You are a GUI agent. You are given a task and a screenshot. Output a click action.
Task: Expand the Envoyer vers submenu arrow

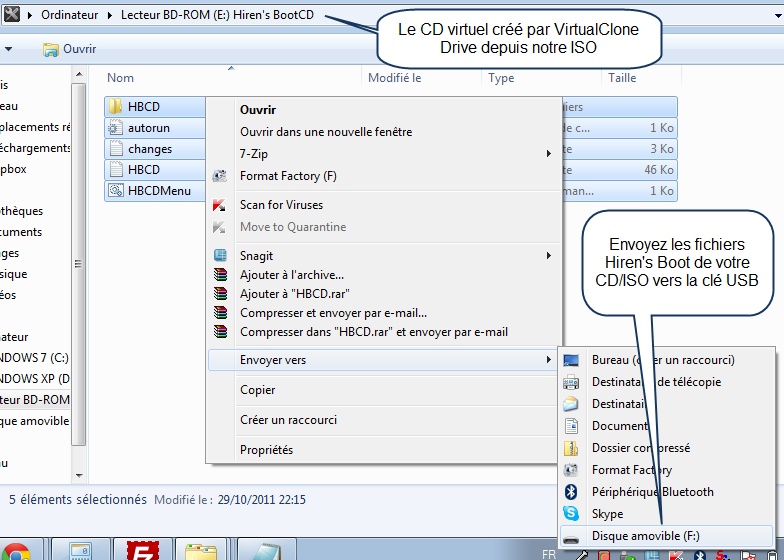(548, 360)
